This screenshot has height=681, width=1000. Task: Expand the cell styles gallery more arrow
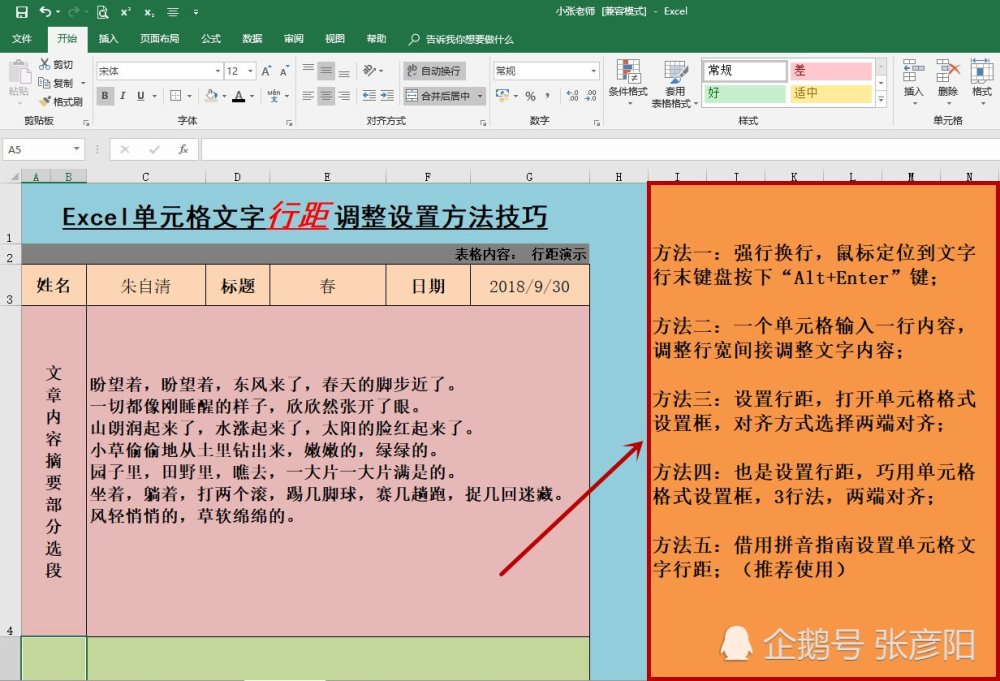(x=881, y=99)
